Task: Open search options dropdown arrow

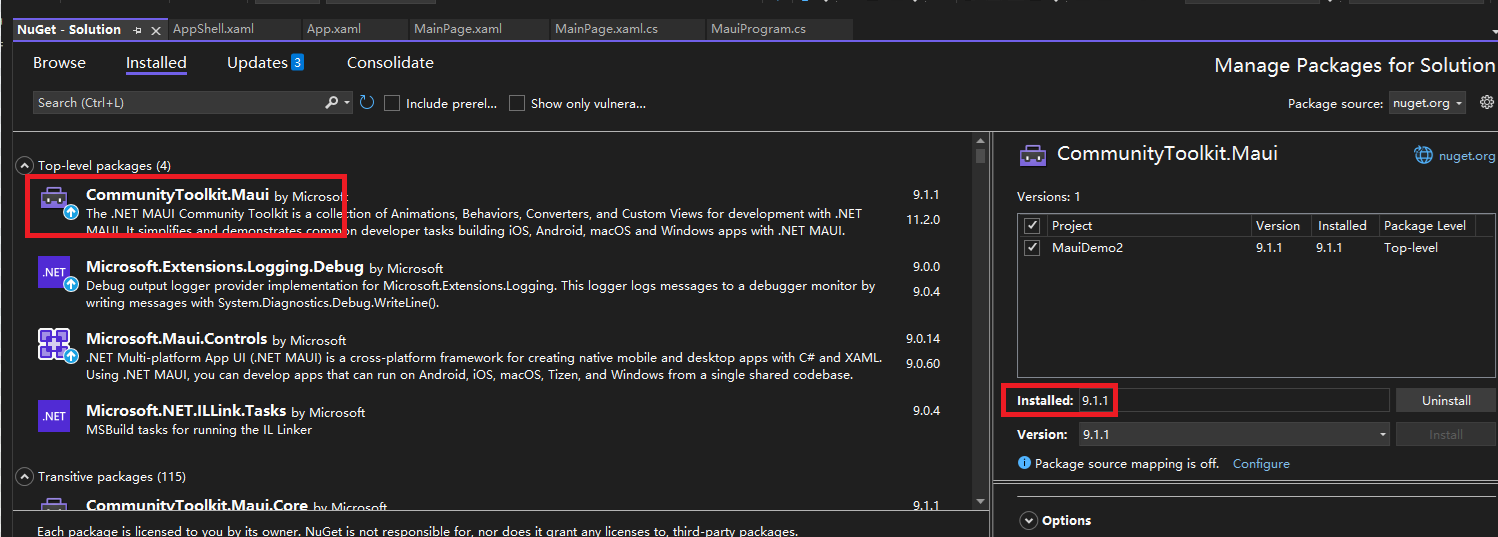Action: coord(347,103)
